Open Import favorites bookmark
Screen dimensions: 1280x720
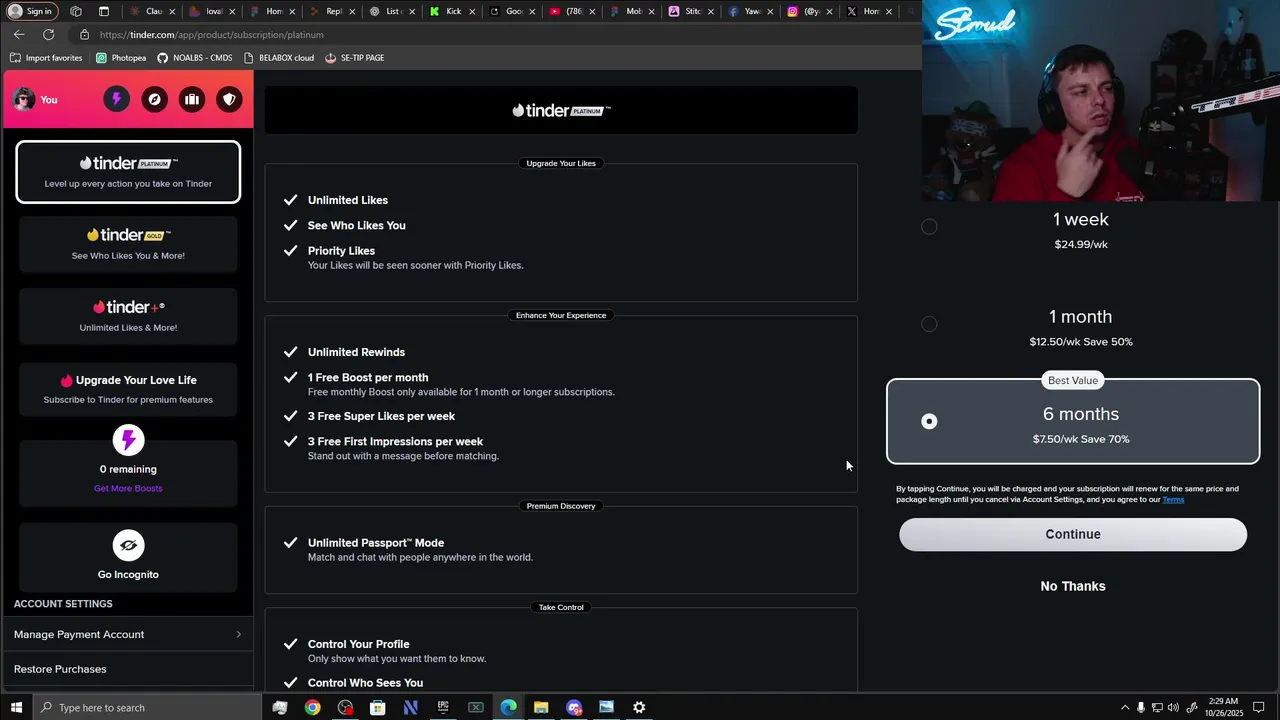coord(46,58)
